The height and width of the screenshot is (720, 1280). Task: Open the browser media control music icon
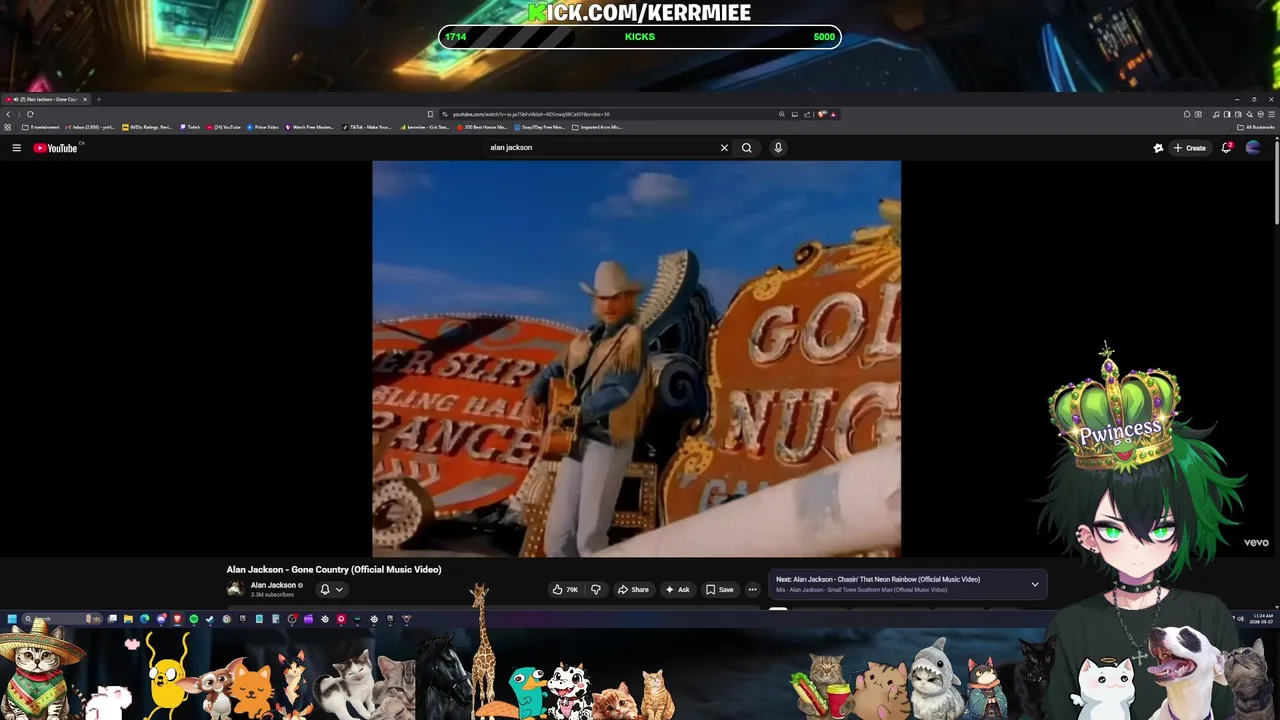pyautogui.click(x=1216, y=114)
